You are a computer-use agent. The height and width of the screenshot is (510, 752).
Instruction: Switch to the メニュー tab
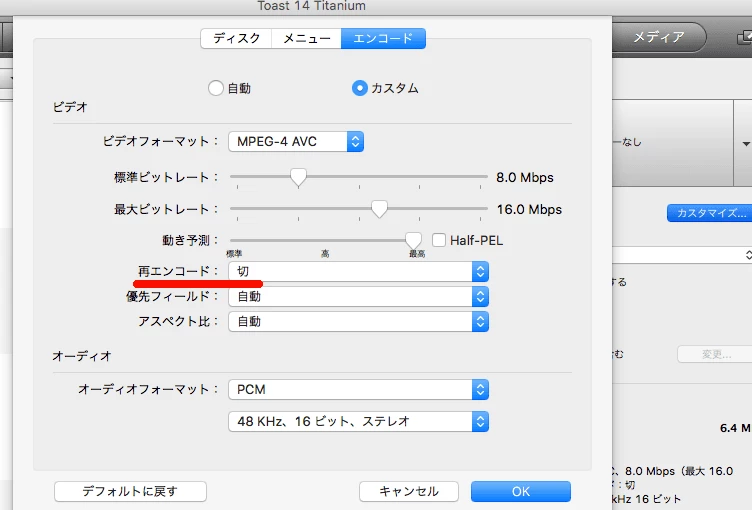pos(306,38)
